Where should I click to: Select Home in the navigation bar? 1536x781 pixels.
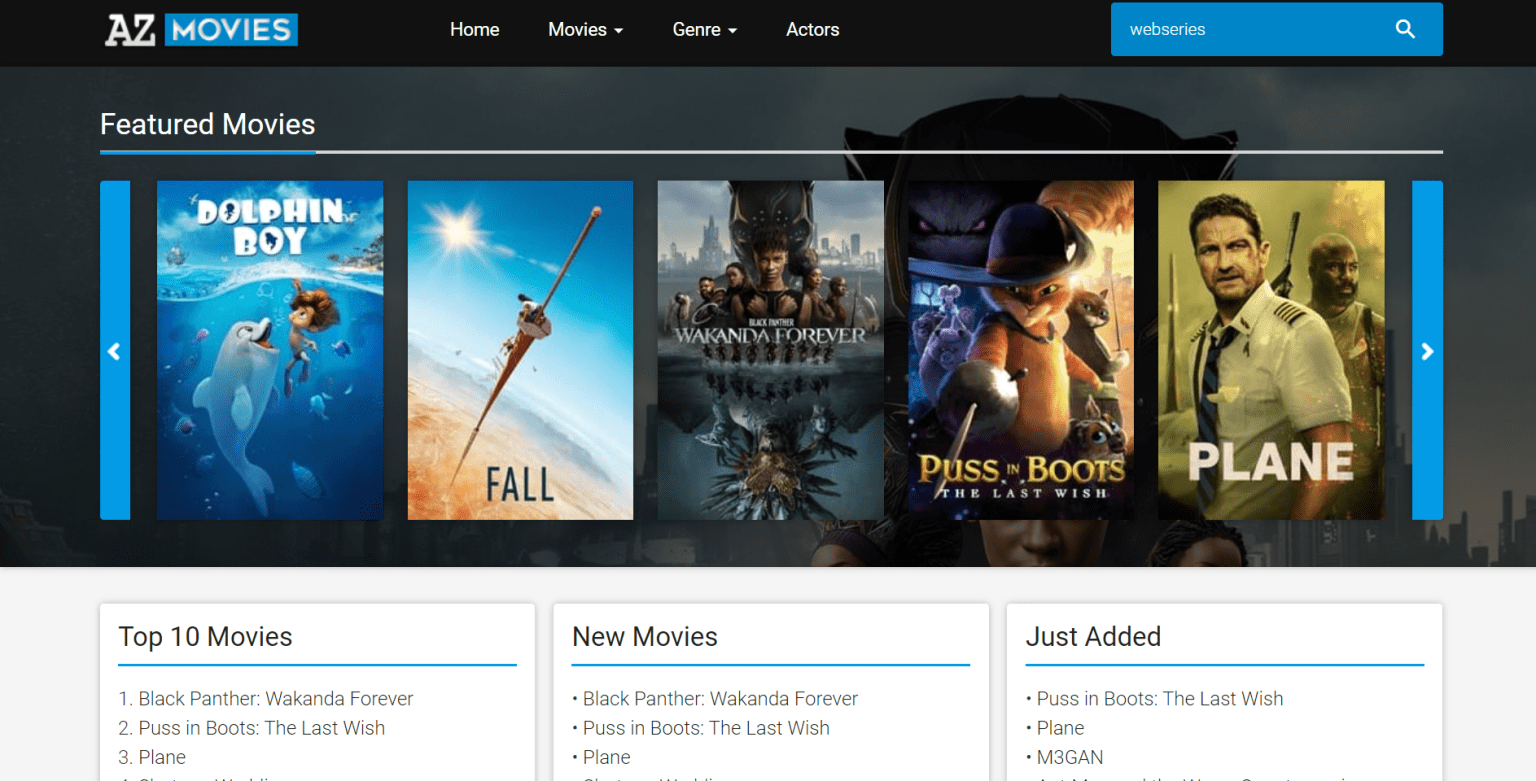(474, 29)
